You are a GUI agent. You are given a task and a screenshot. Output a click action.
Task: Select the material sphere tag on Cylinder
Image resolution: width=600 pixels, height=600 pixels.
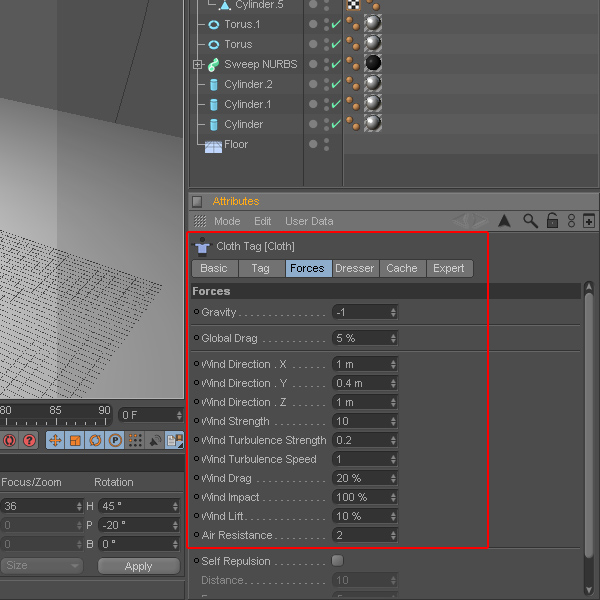tap(373, 123)
